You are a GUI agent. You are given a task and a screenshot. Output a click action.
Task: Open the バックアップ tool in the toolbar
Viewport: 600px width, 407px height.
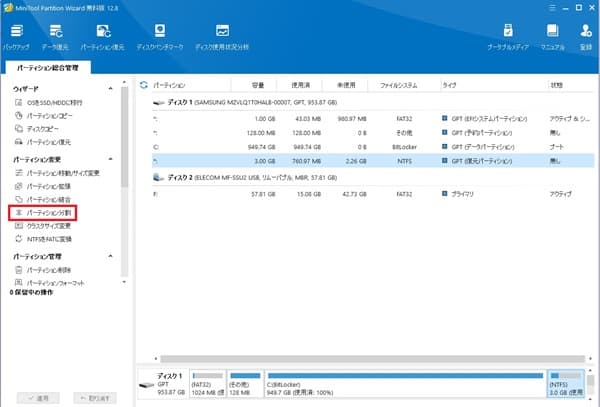(16, 37)
